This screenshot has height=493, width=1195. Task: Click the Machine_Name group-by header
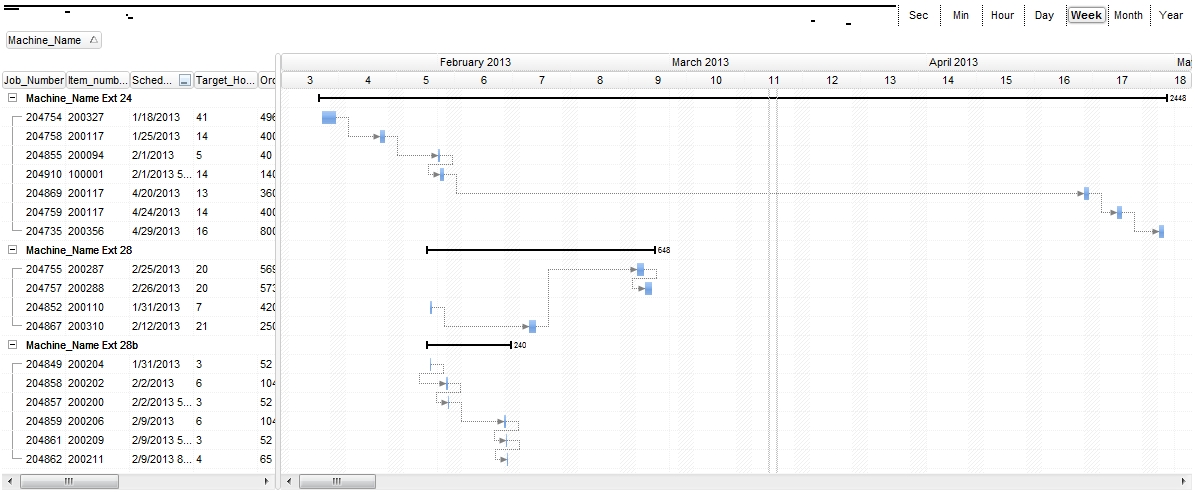(x=53, y=40)
